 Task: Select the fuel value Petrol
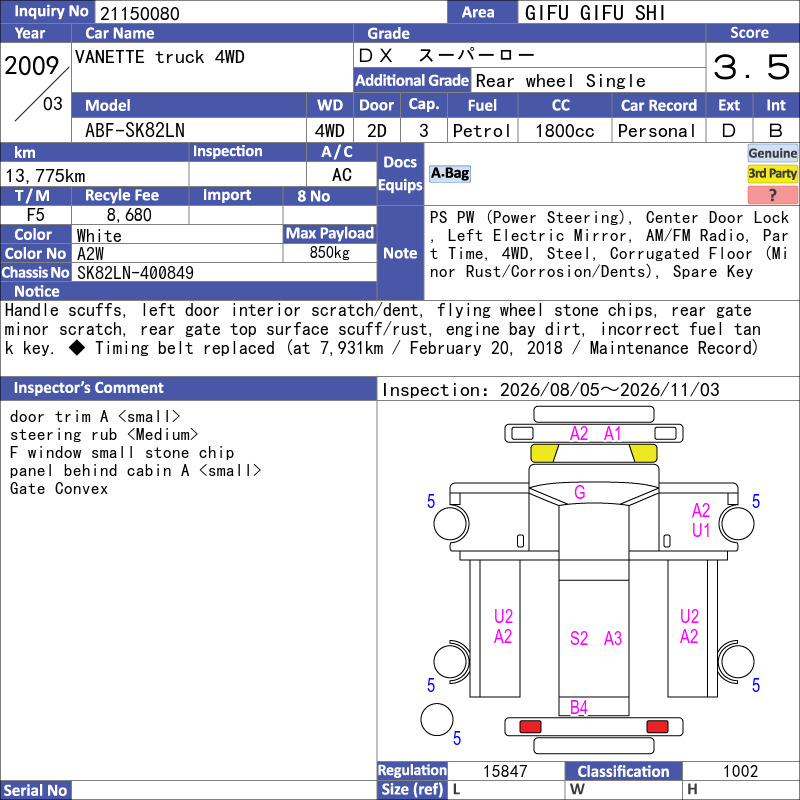[x=482, y=131]
